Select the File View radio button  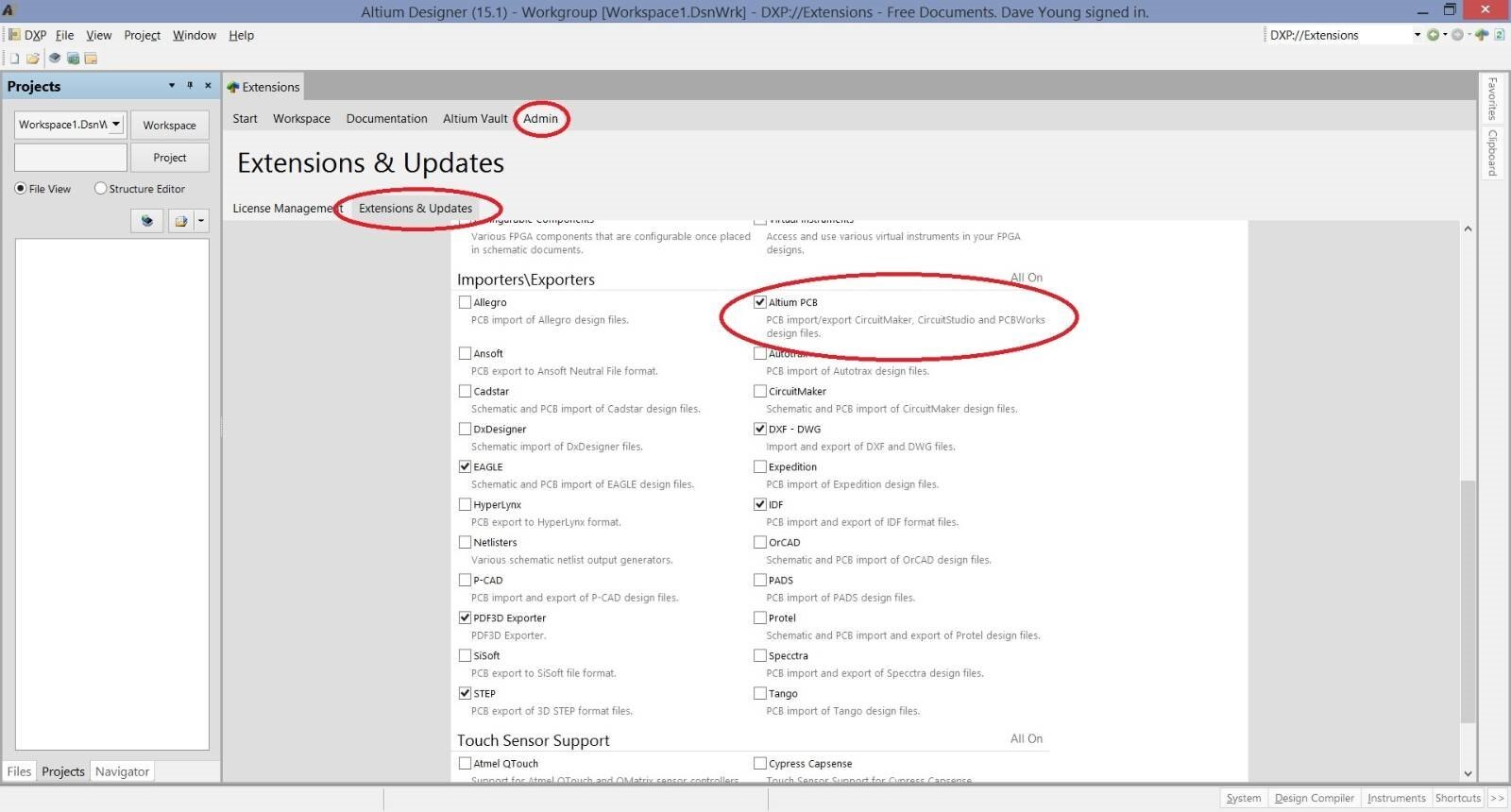pyautogui.click(x=20, y=189)
